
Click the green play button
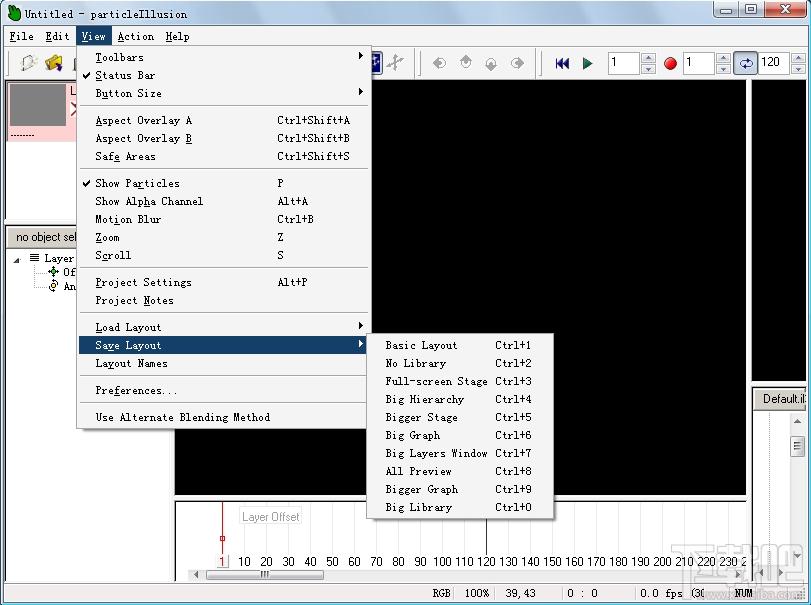click(587, 63)
